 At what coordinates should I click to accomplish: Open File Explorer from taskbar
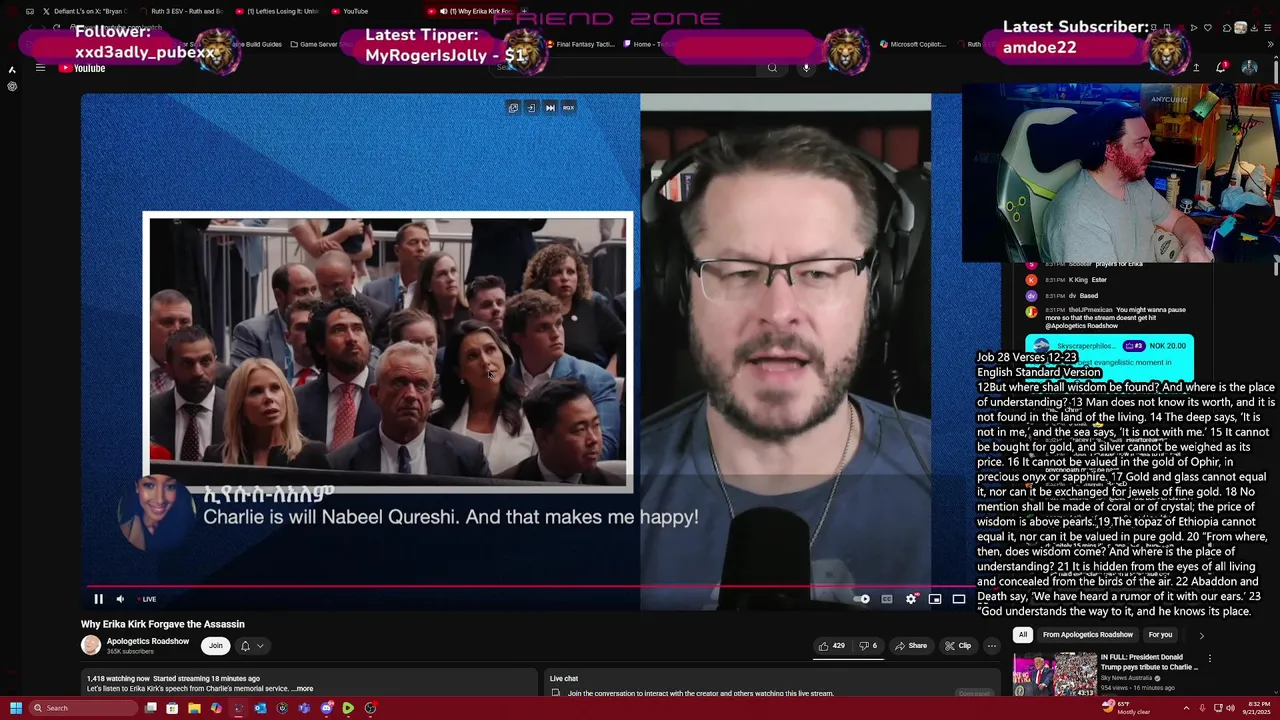tap(194, 708)
